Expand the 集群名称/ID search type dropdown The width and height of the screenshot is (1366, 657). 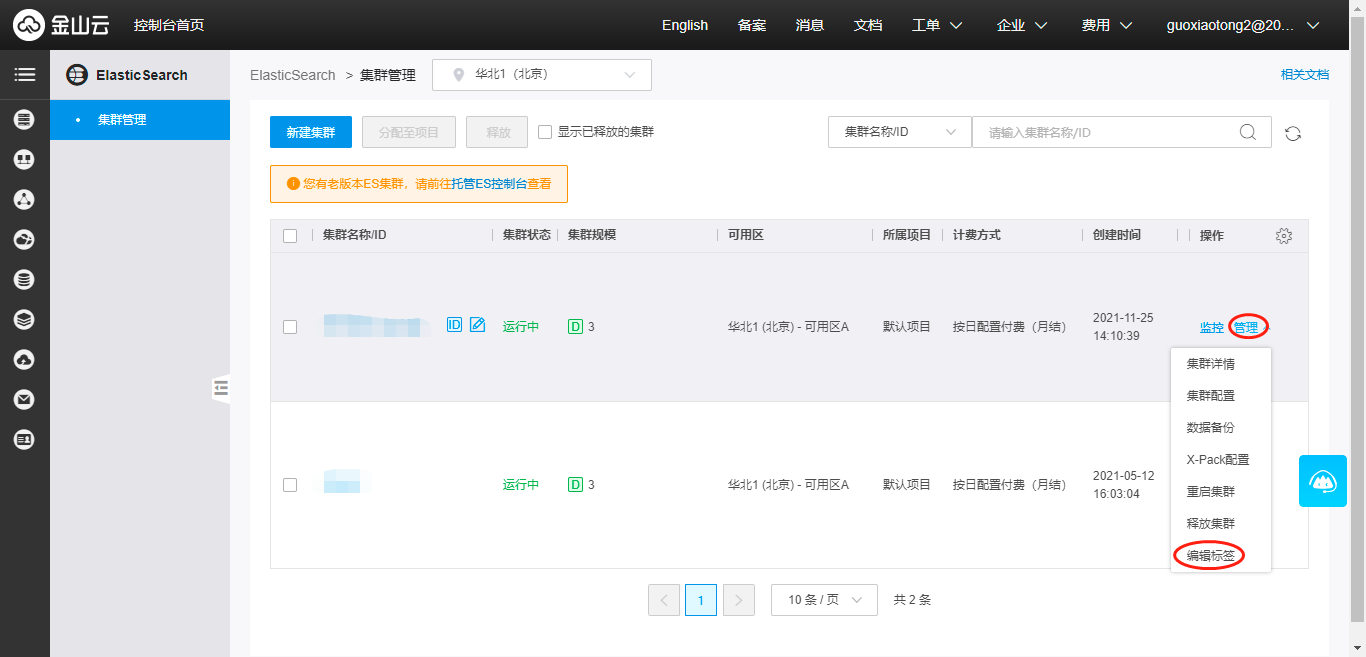(899, 132)
